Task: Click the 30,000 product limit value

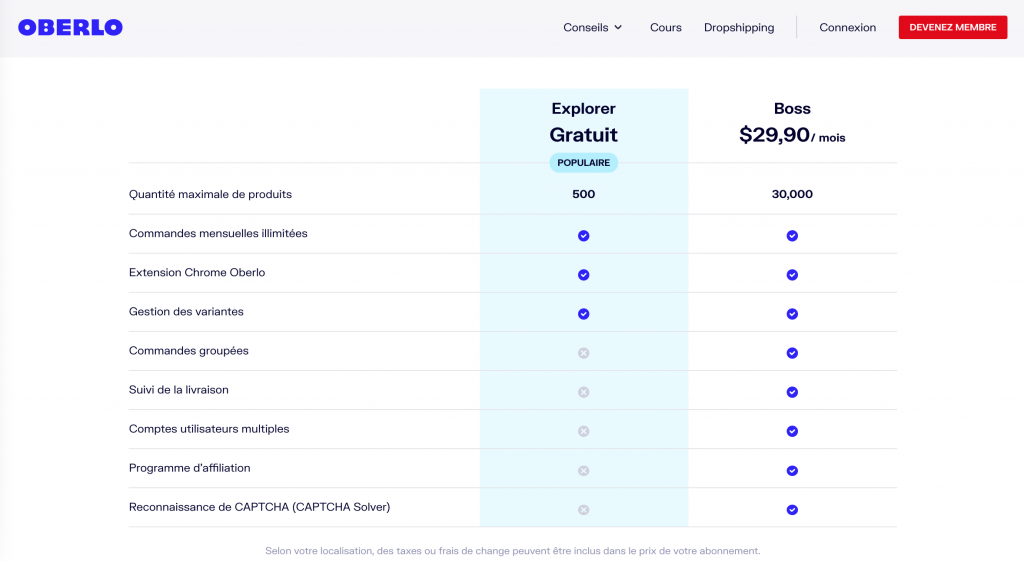Action: 792,194
